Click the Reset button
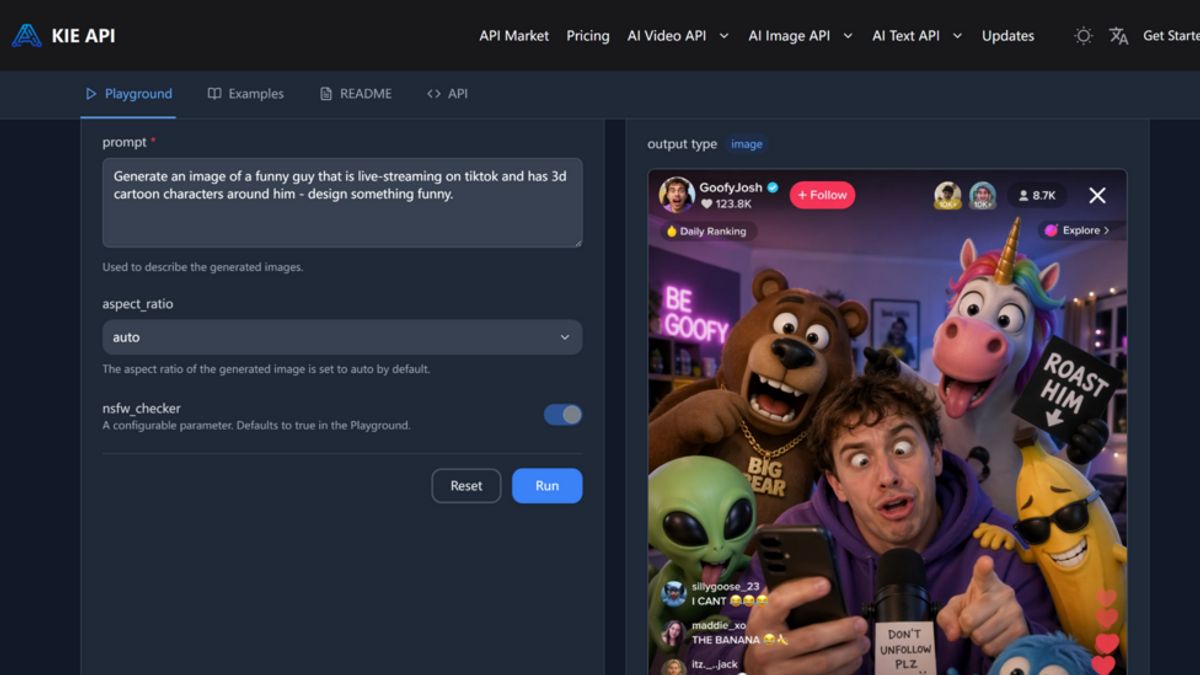This screenshot has width=1200, height=675. point(466,486)
